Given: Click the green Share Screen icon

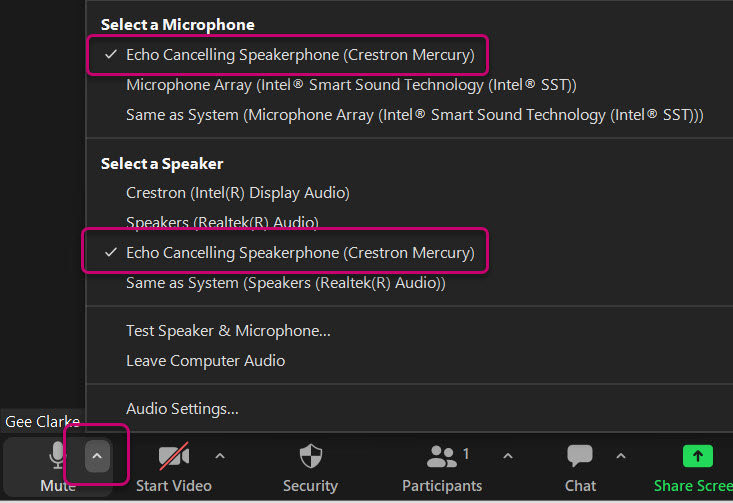Looking at the screenshot, I should pyautogui.click(x=697, y=456).
